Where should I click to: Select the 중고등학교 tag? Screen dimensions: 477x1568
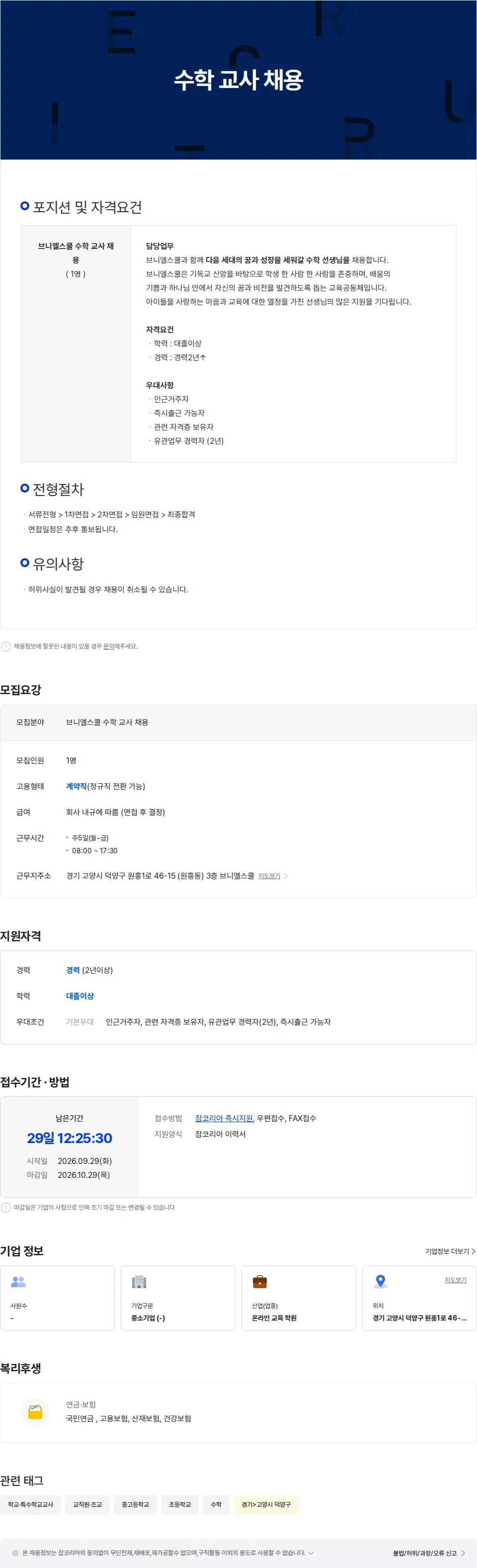135,1504
